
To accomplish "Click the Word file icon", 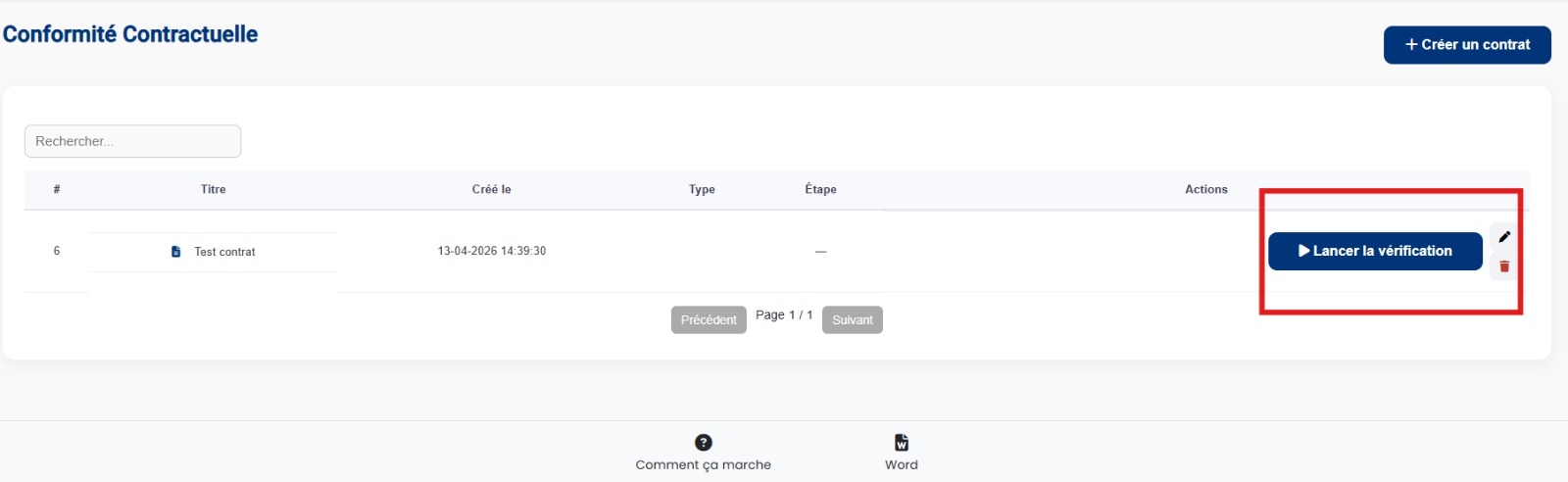I will (x=902, y=443).
